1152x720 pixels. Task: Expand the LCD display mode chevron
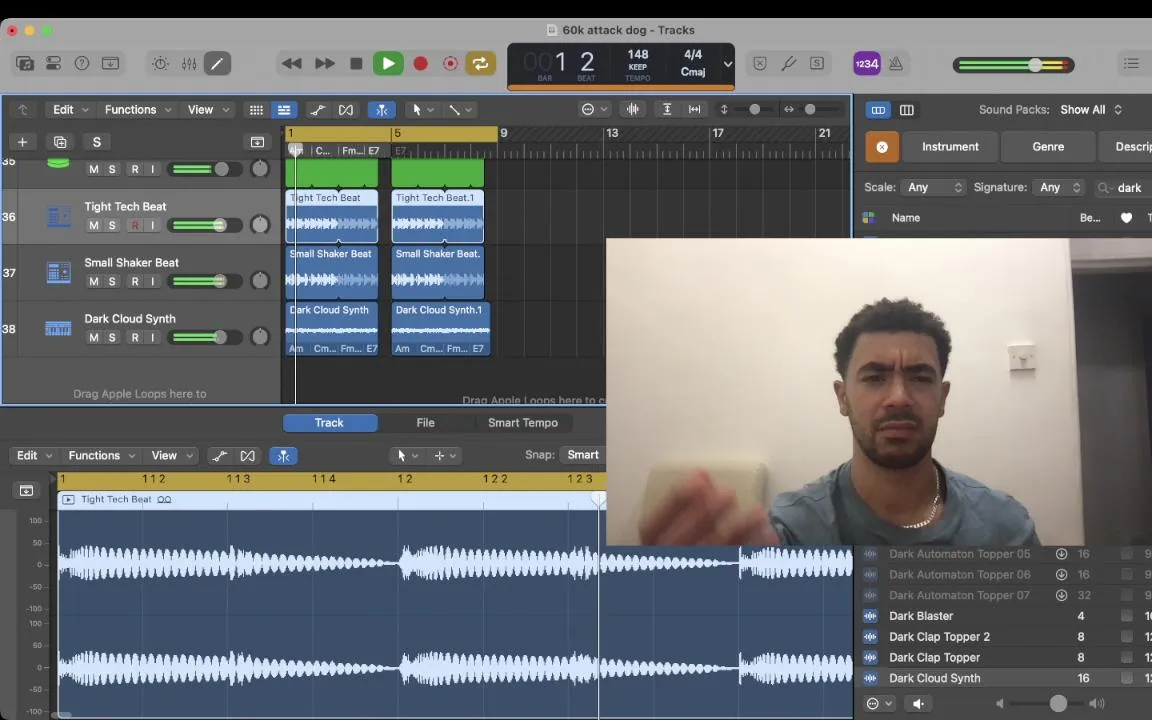click(727, 64)
